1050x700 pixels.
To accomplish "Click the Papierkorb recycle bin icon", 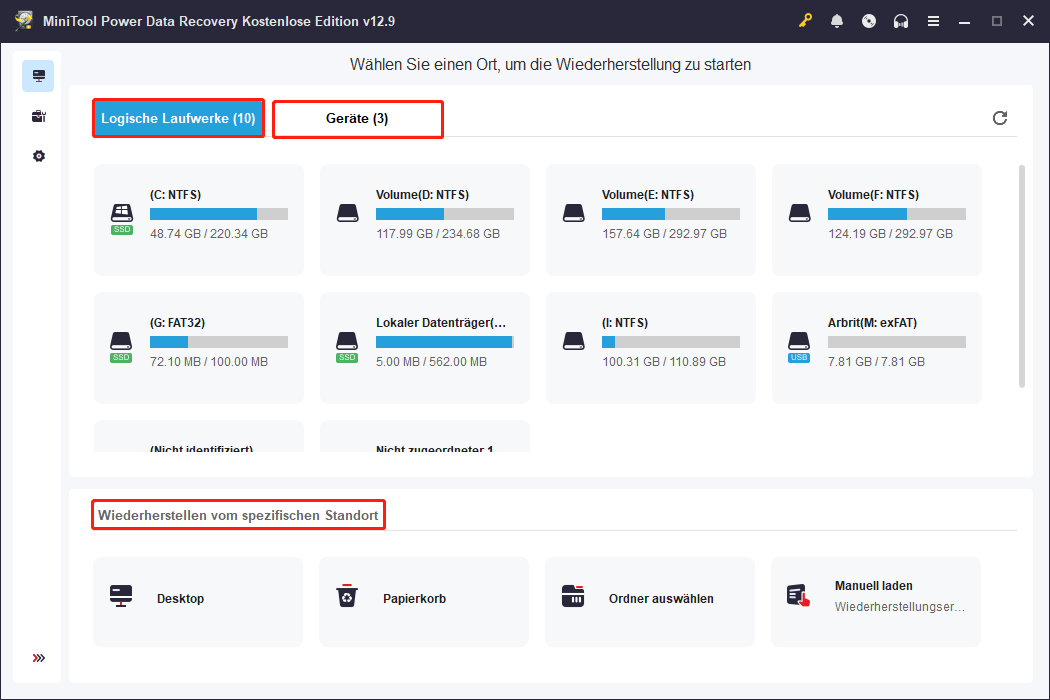I will pos(347,596).
